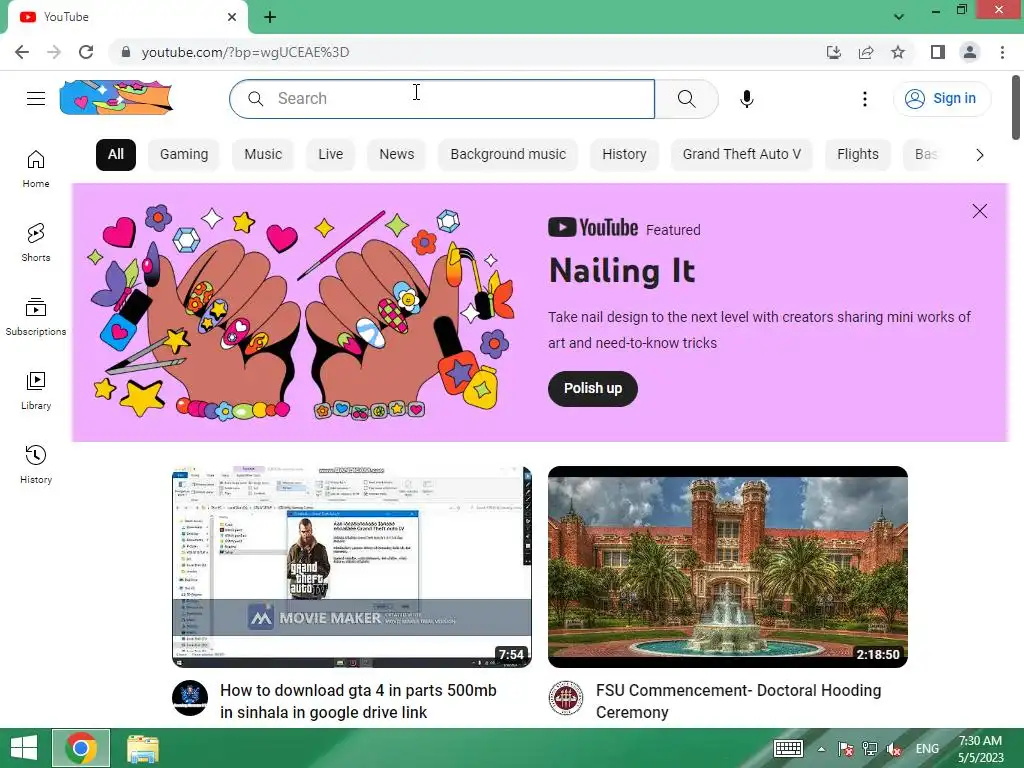The height and width of the screenshot is (768, 1024).
Task: Open Subscriptions from the sidebar
Action: point(36,317)
